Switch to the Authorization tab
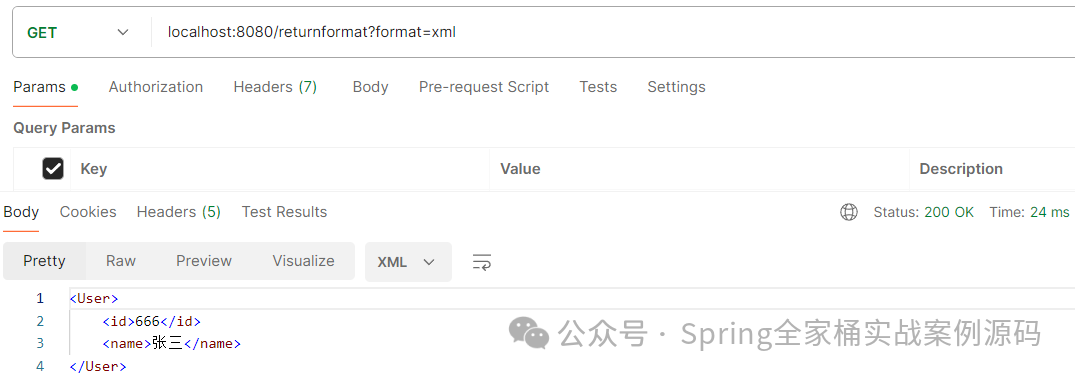The width and height of the screenshot is (1075, 376). (156, 87)
